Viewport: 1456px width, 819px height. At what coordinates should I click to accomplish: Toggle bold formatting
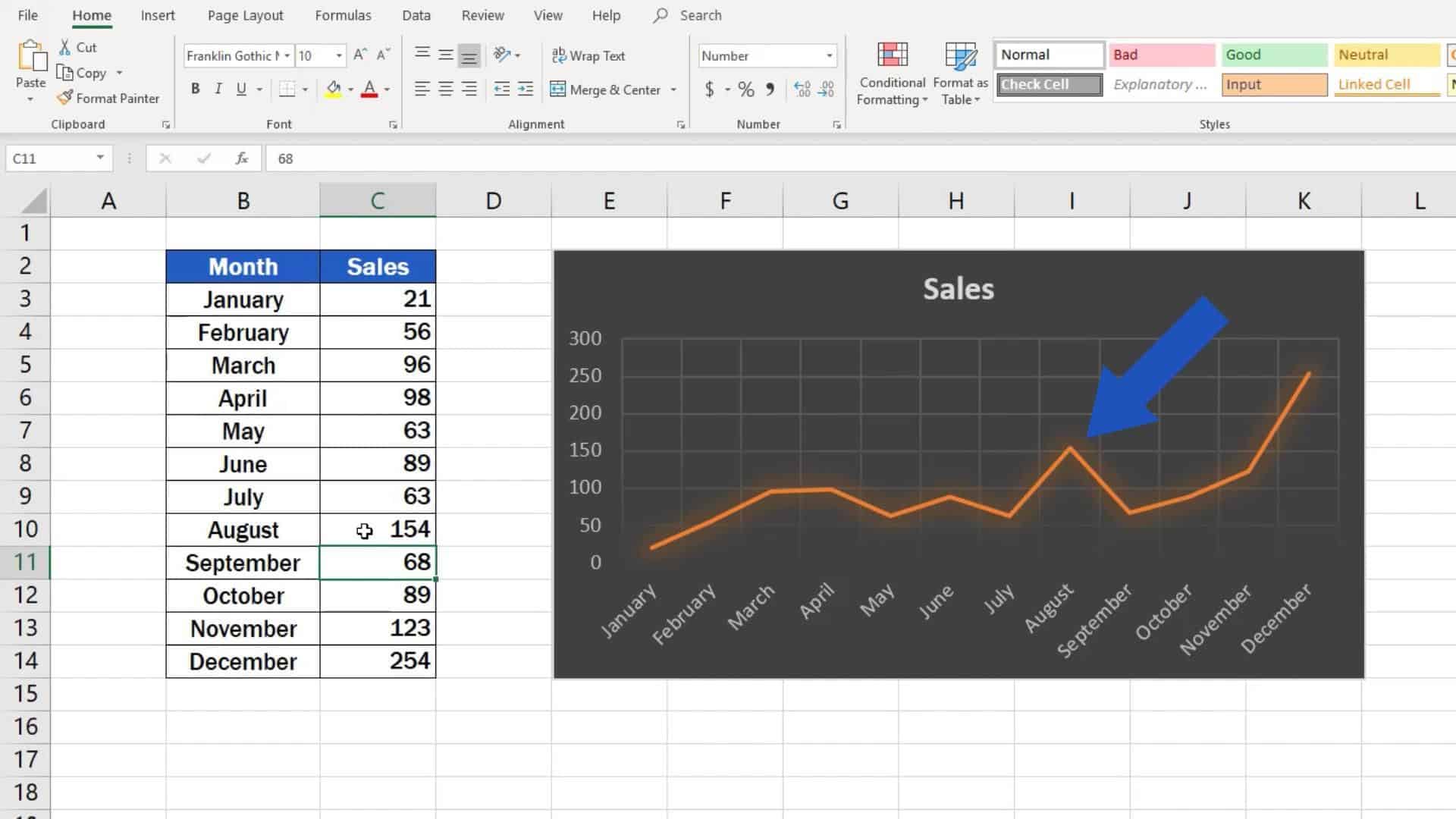pos(195,89)
